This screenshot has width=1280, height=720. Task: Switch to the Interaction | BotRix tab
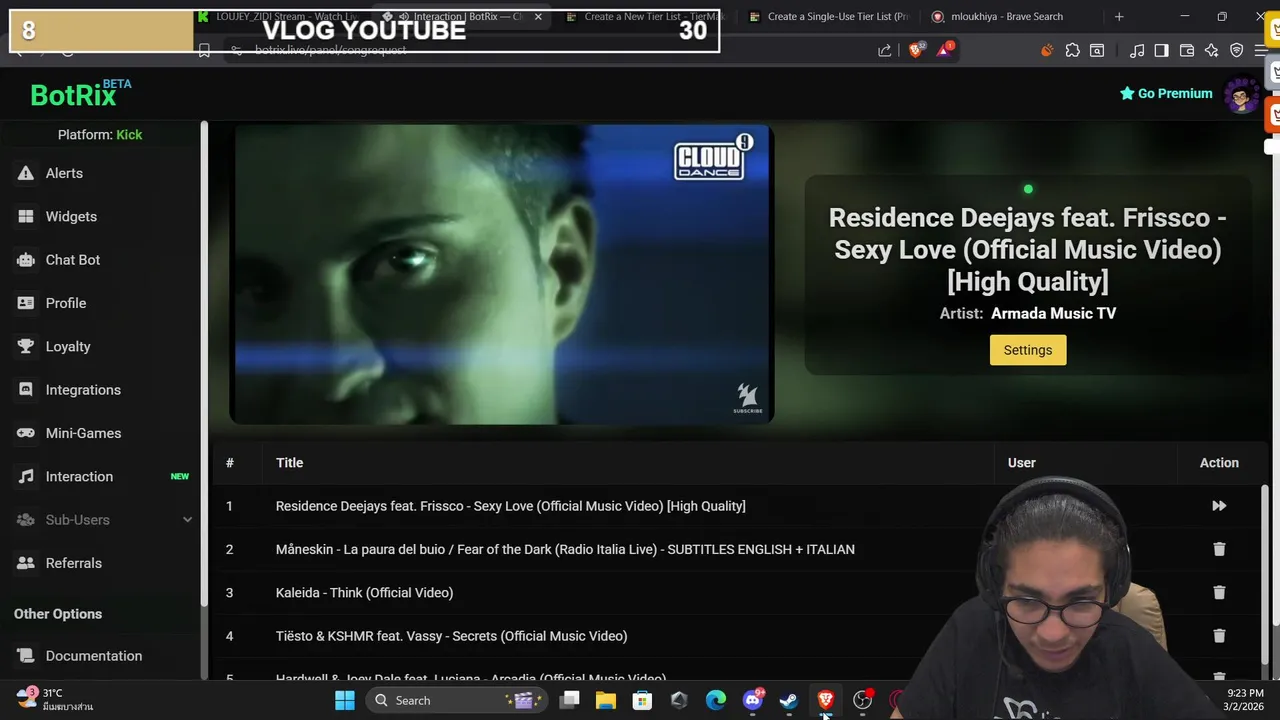click(x=463, y=16)
